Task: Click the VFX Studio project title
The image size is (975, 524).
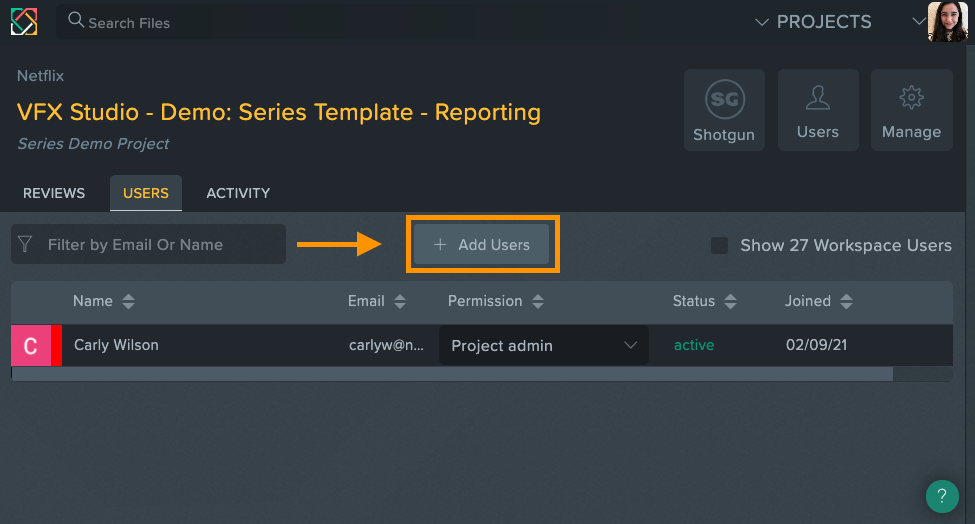Action: (x=279, y=113)
